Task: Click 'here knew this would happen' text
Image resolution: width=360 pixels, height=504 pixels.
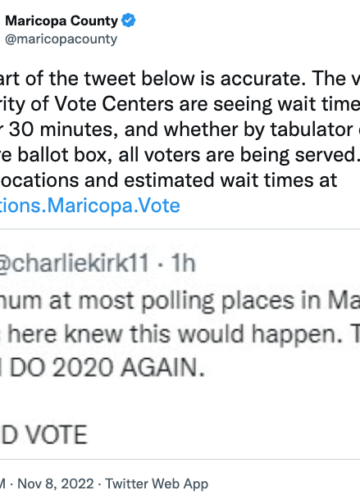Action: coord(180,334)
